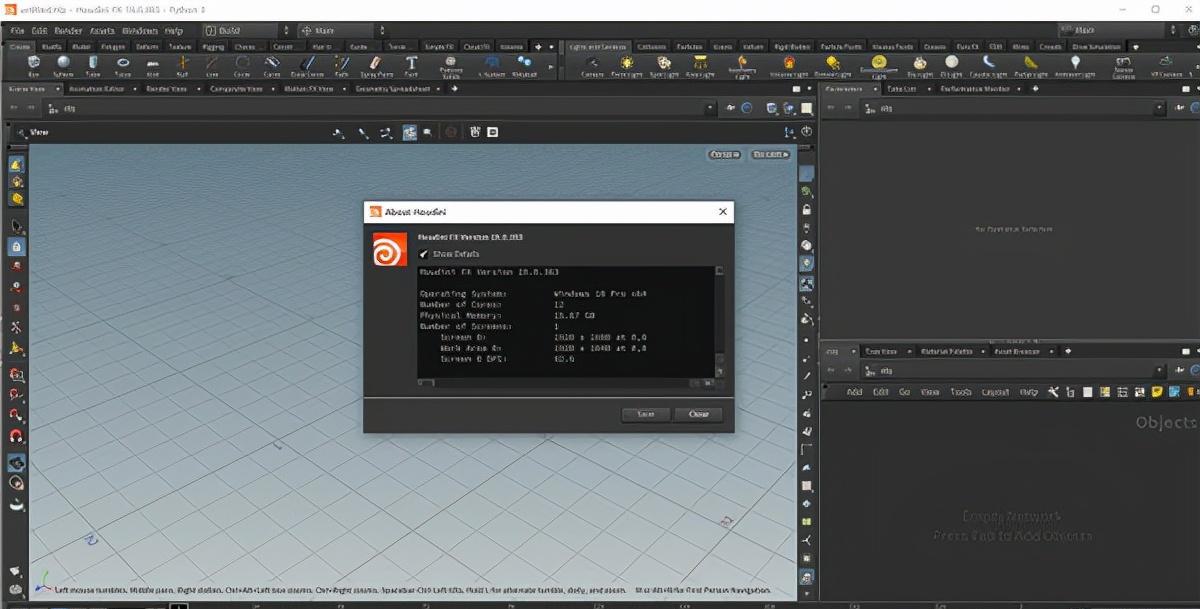Add an Area Light from the shelf
Screen dimensions: 1200x609
[x=700, y=66]
